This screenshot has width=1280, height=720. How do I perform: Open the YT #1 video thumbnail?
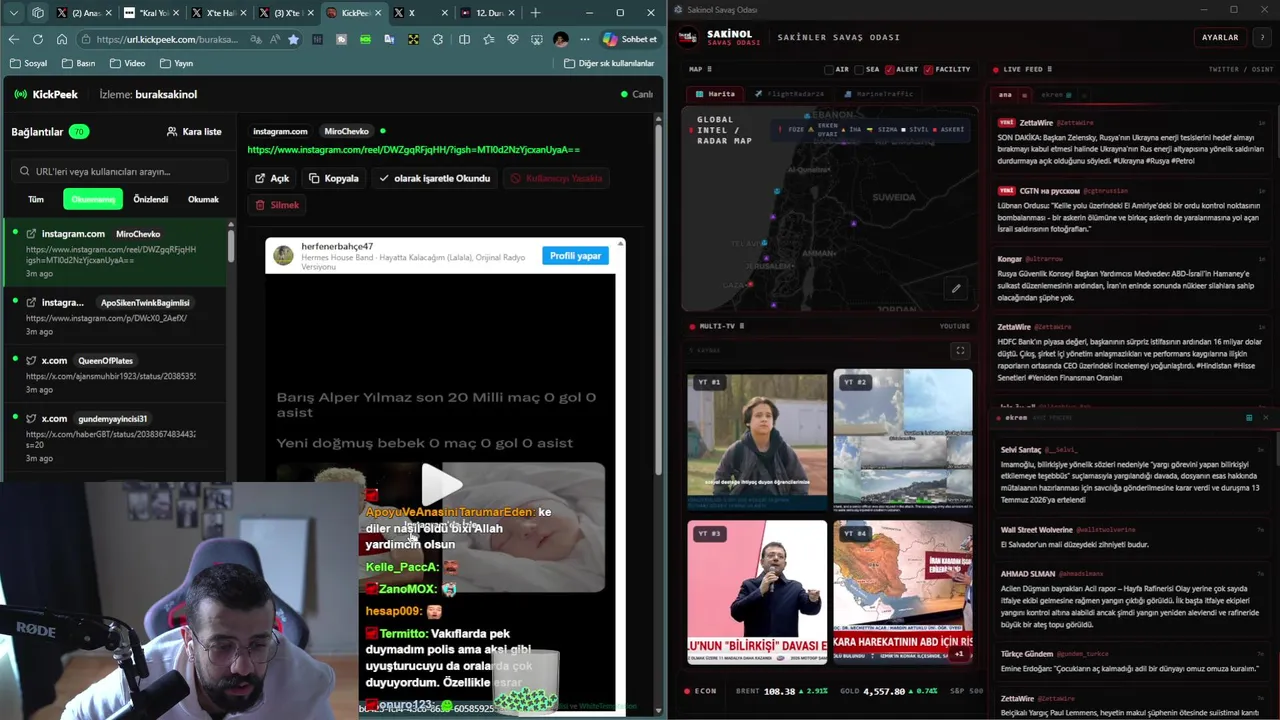(757, 440)
